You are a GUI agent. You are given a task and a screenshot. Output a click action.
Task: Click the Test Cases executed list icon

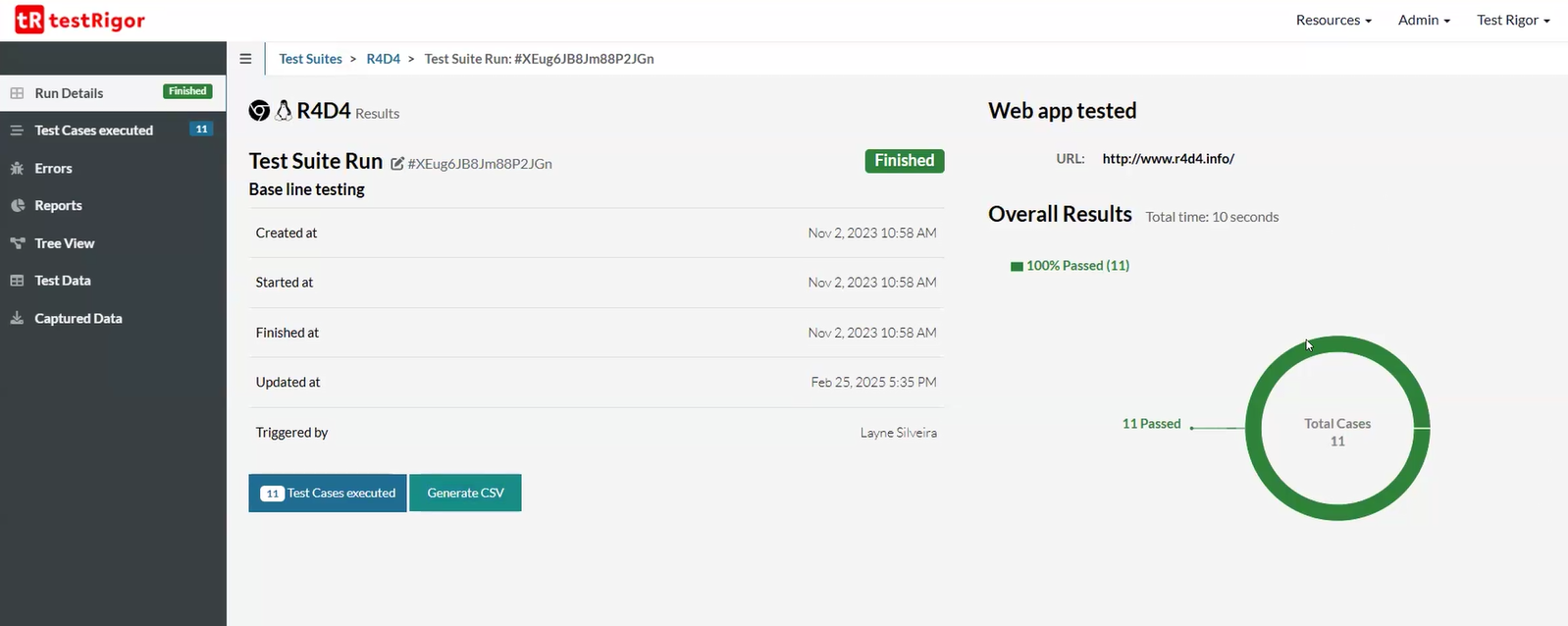17,130
